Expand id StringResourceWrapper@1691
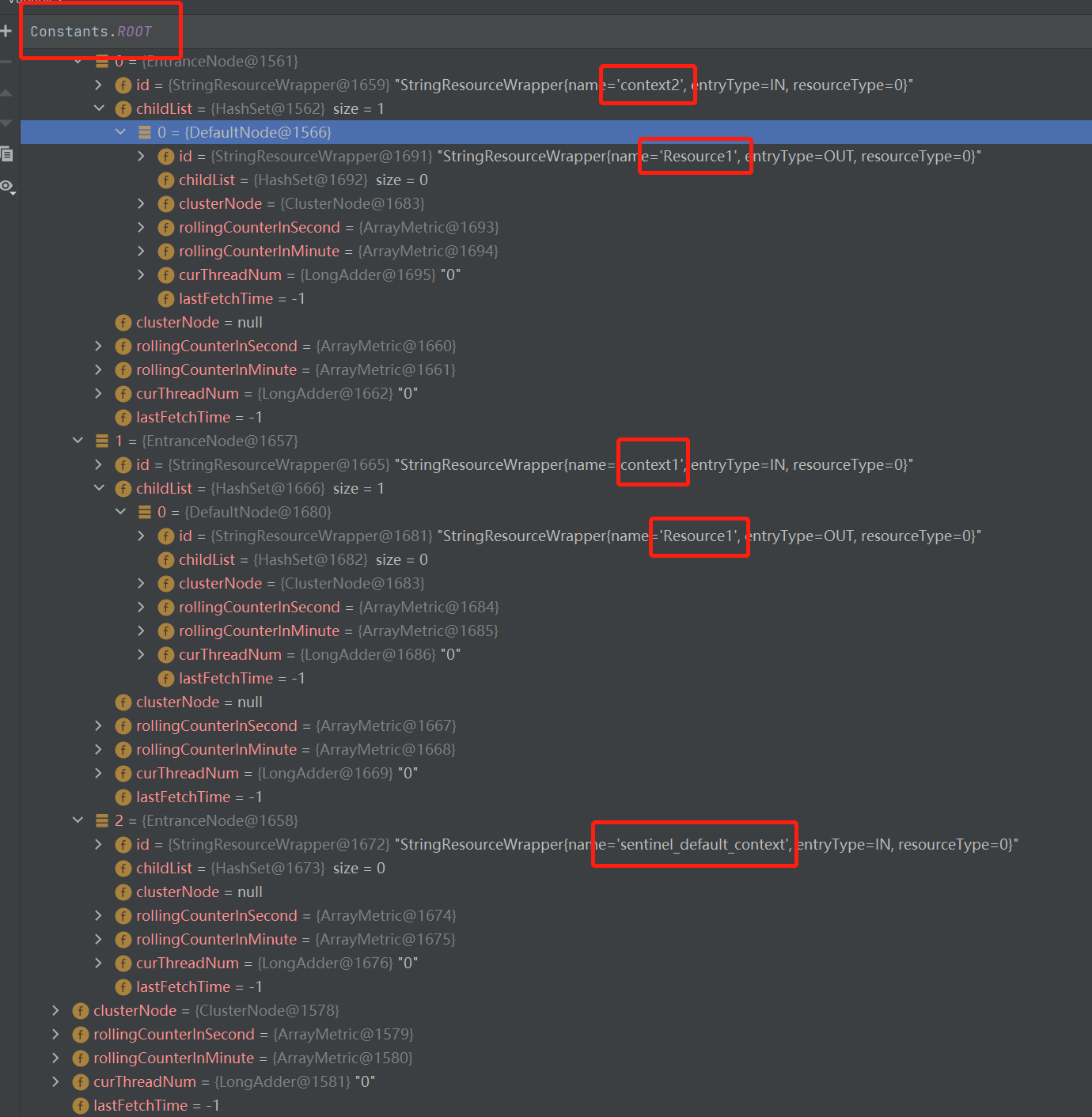Image resolution: width=1092 pixels, height=1117 pixels. click(x=141, y=156)
